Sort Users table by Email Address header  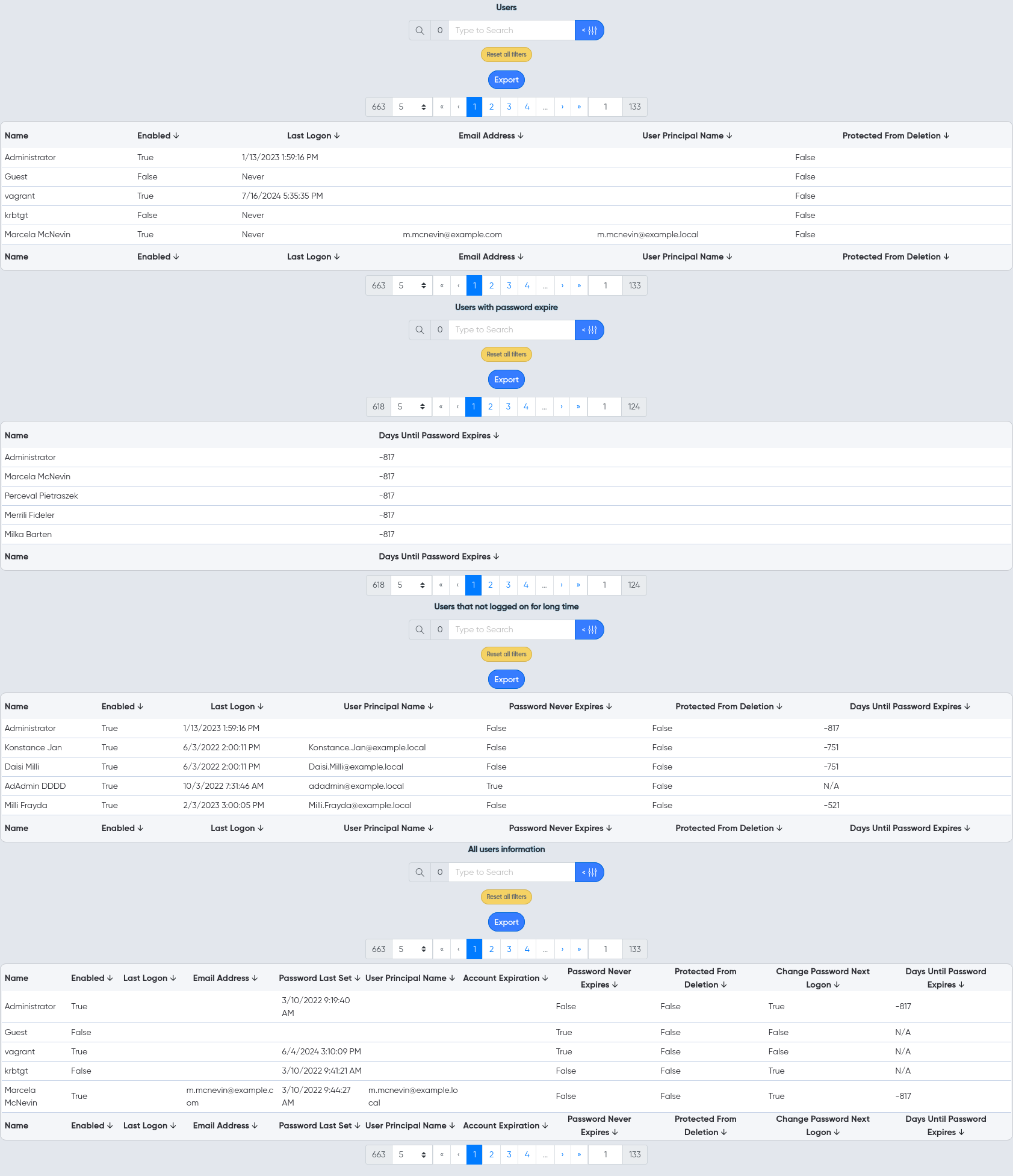pyautogui.click(x=491, y=135)
